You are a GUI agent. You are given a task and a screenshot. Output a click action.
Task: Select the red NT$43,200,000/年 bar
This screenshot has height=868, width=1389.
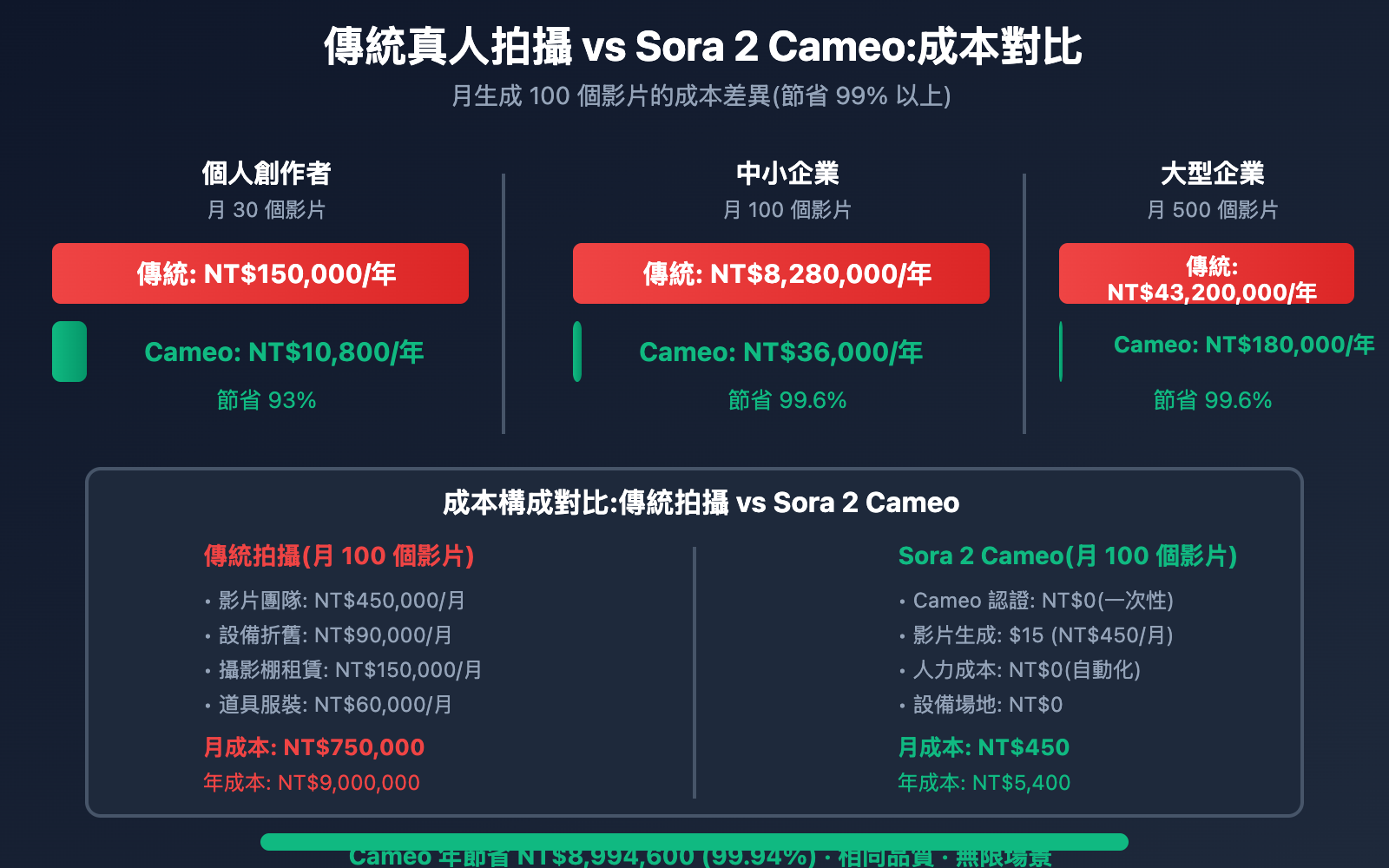pos(1207,273)
